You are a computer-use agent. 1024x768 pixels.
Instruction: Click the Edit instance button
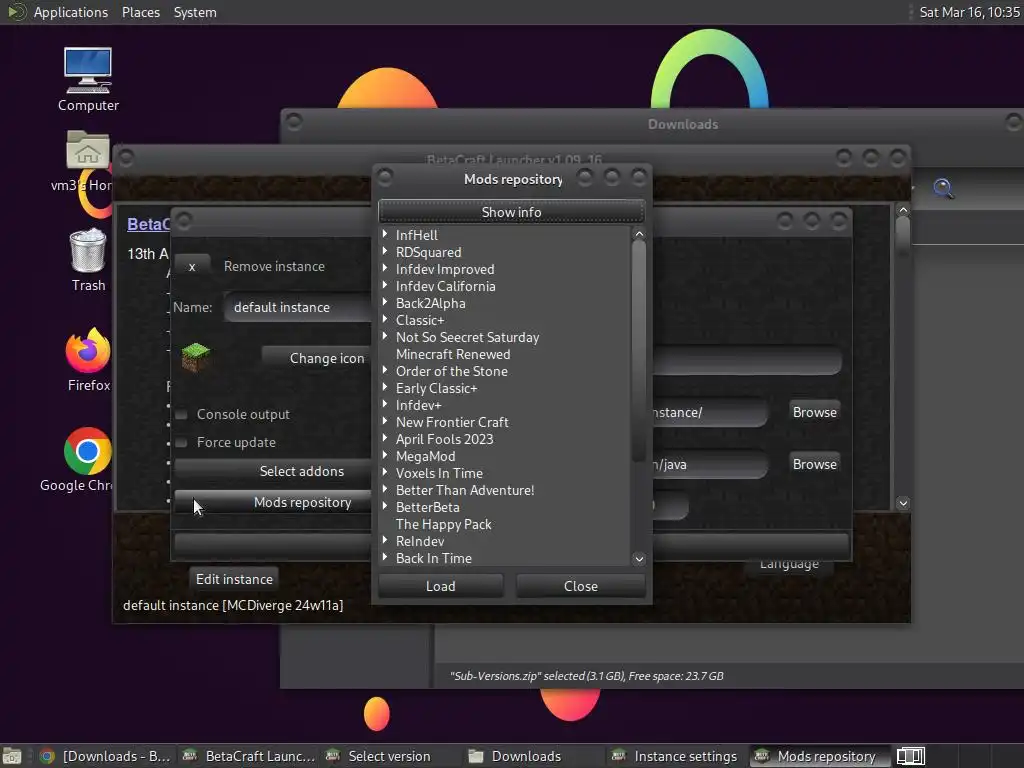(234, 579)
